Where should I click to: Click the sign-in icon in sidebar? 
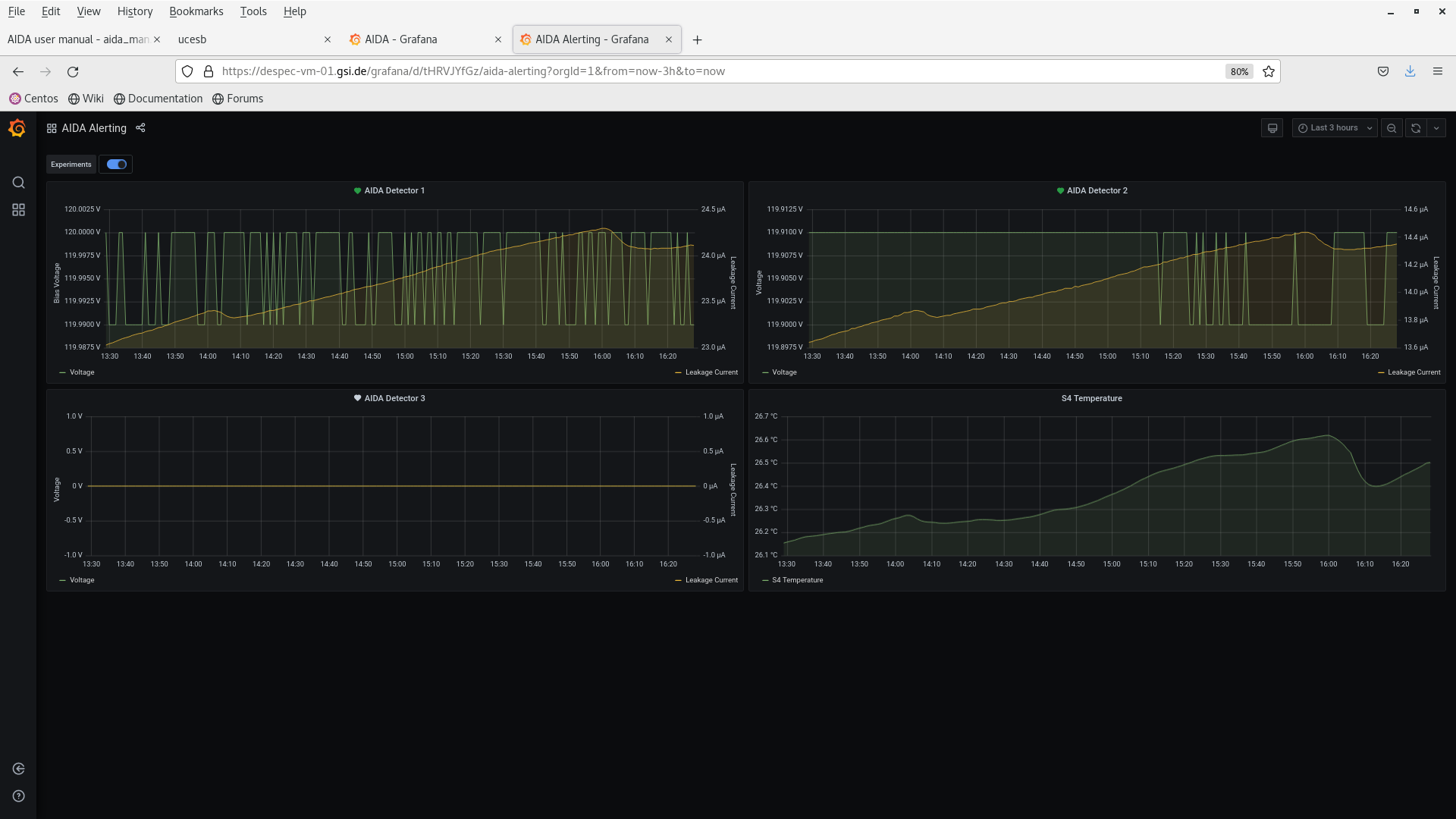pos(19,769)
